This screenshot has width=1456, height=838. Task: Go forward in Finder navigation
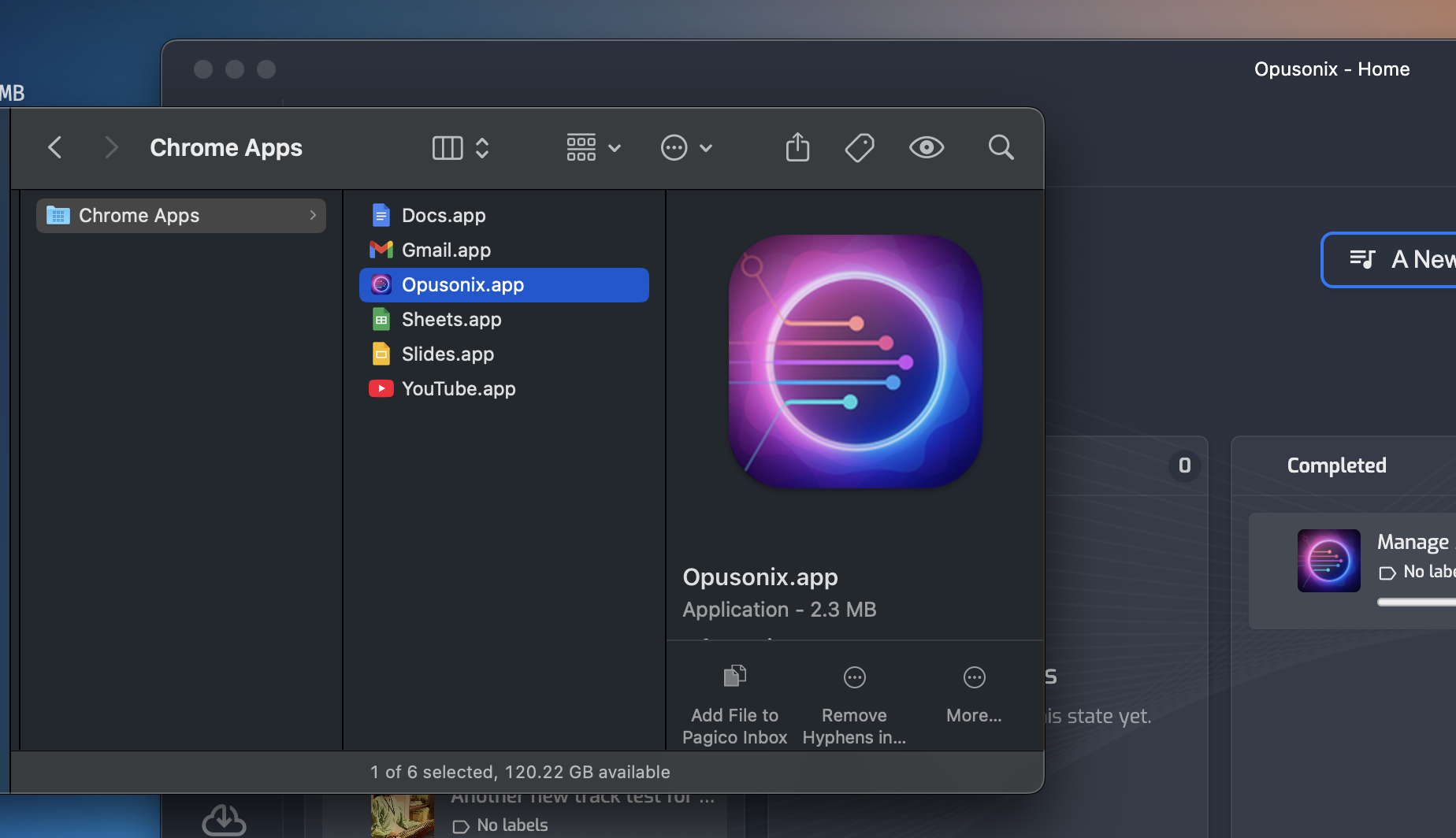(111, 147)
